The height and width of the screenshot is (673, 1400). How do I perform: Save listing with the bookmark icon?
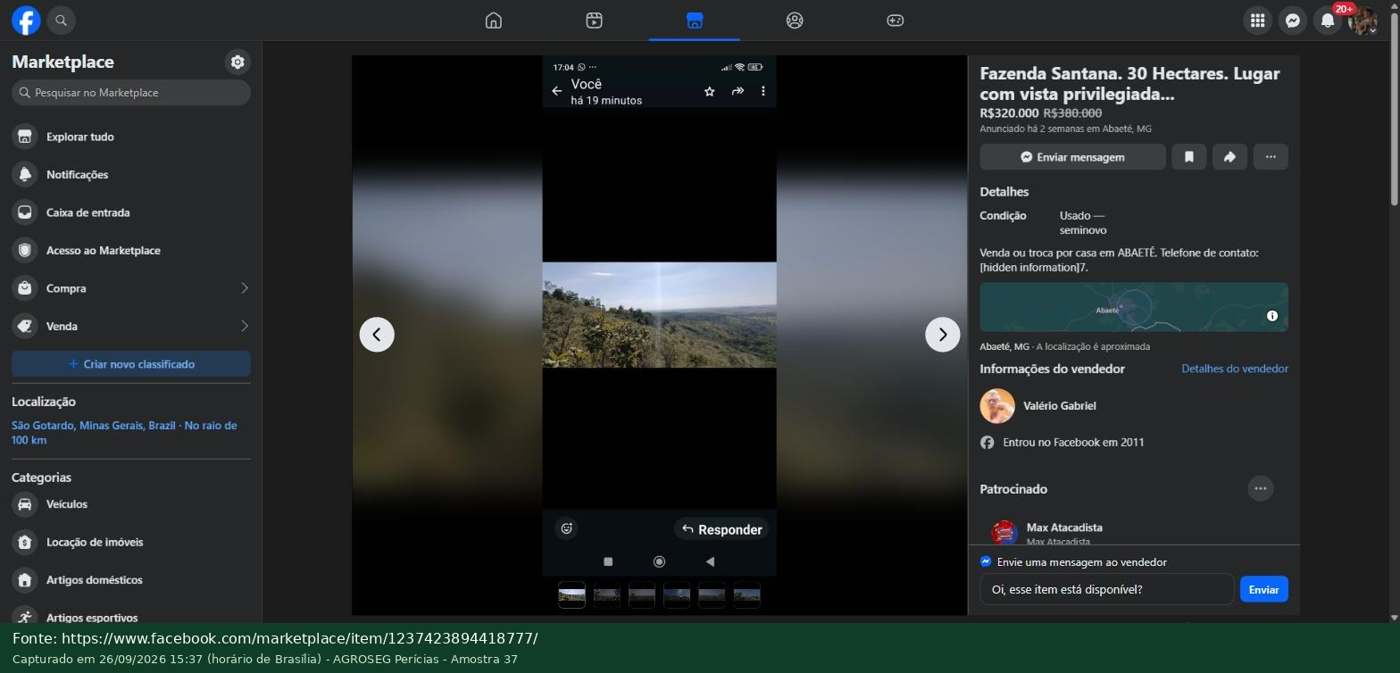(1189, 157)
